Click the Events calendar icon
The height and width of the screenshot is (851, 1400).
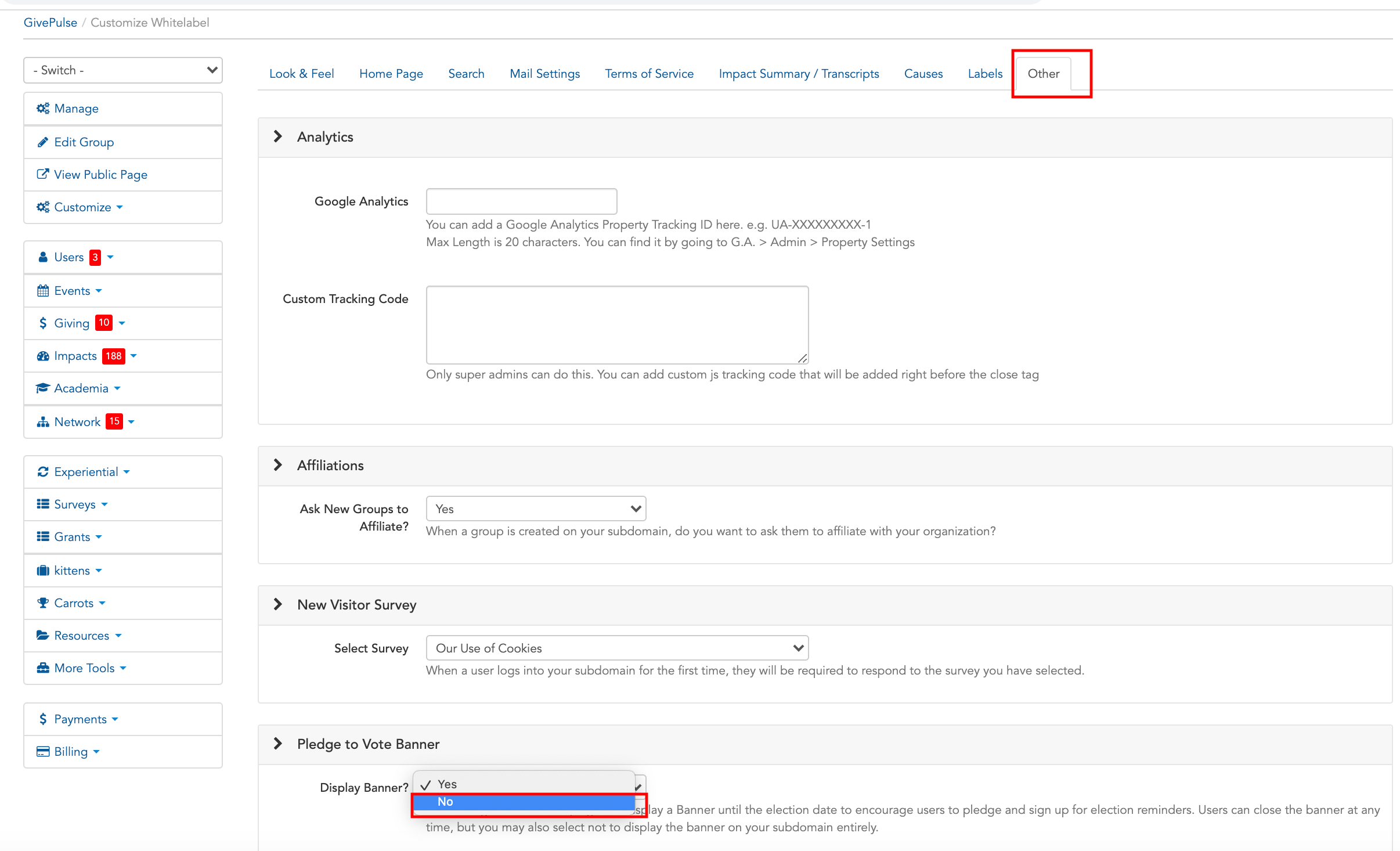click(43, 291)
